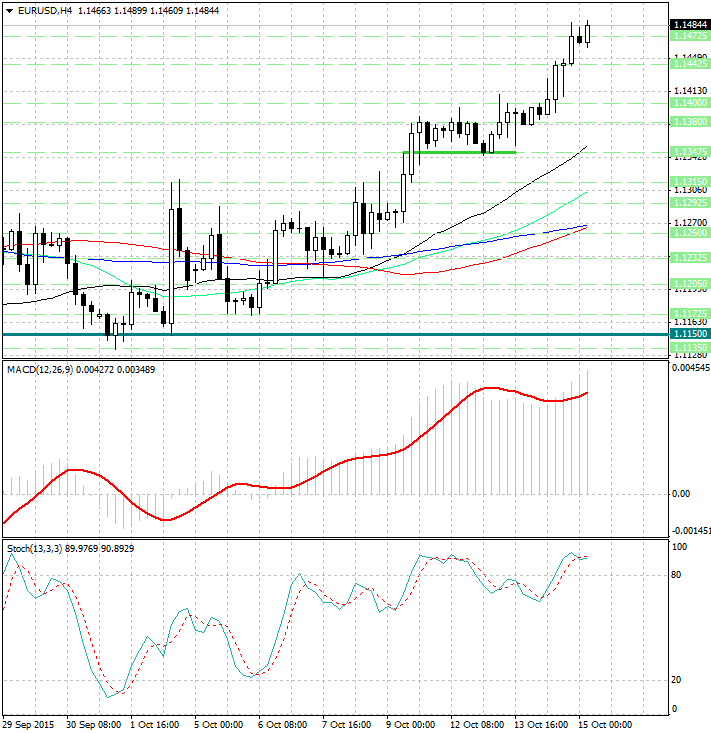Click the 1.12325 level price label
The image size is (711, 733).
690,258
